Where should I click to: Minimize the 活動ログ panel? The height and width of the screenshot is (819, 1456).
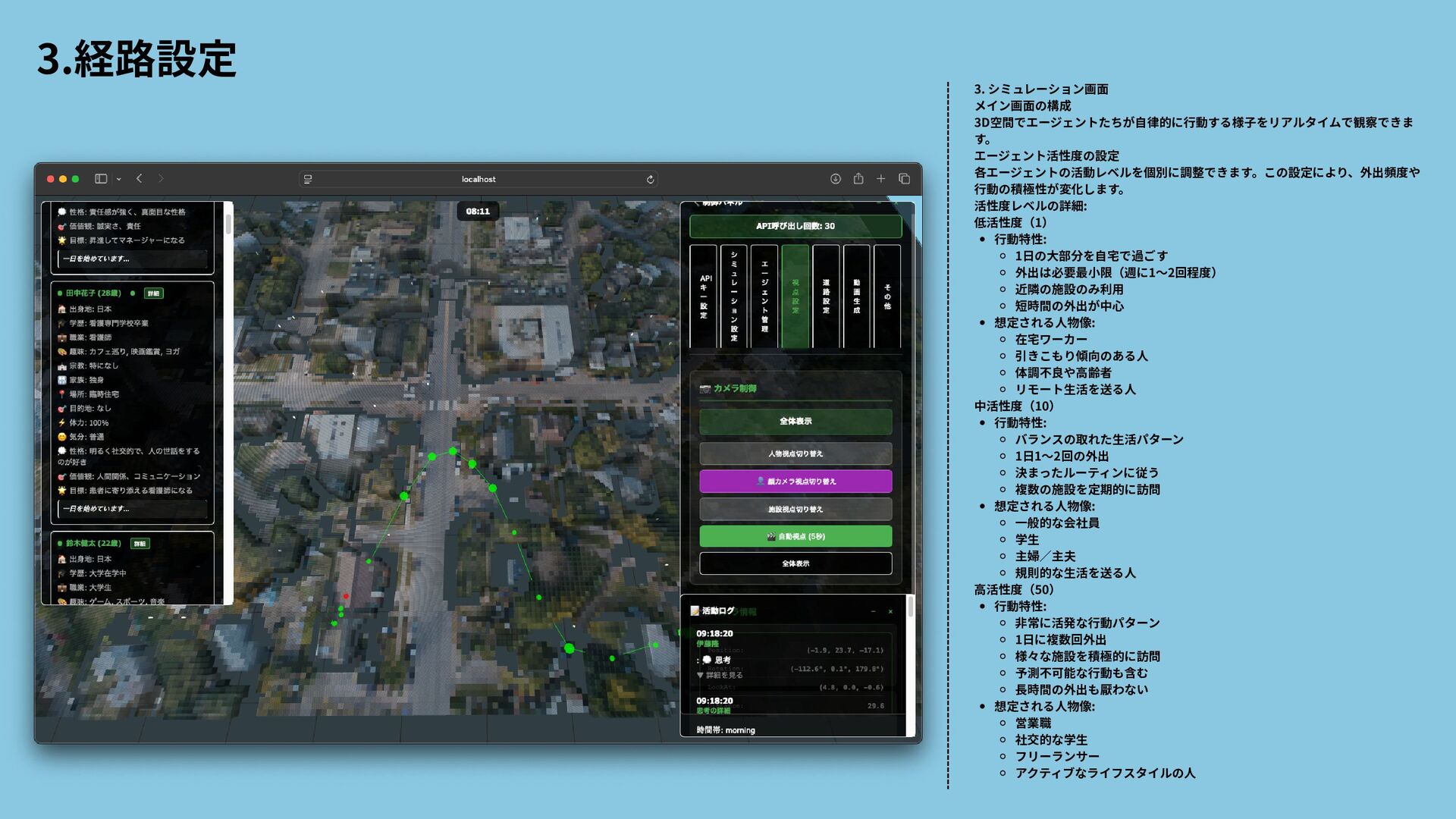pos(874,611)
